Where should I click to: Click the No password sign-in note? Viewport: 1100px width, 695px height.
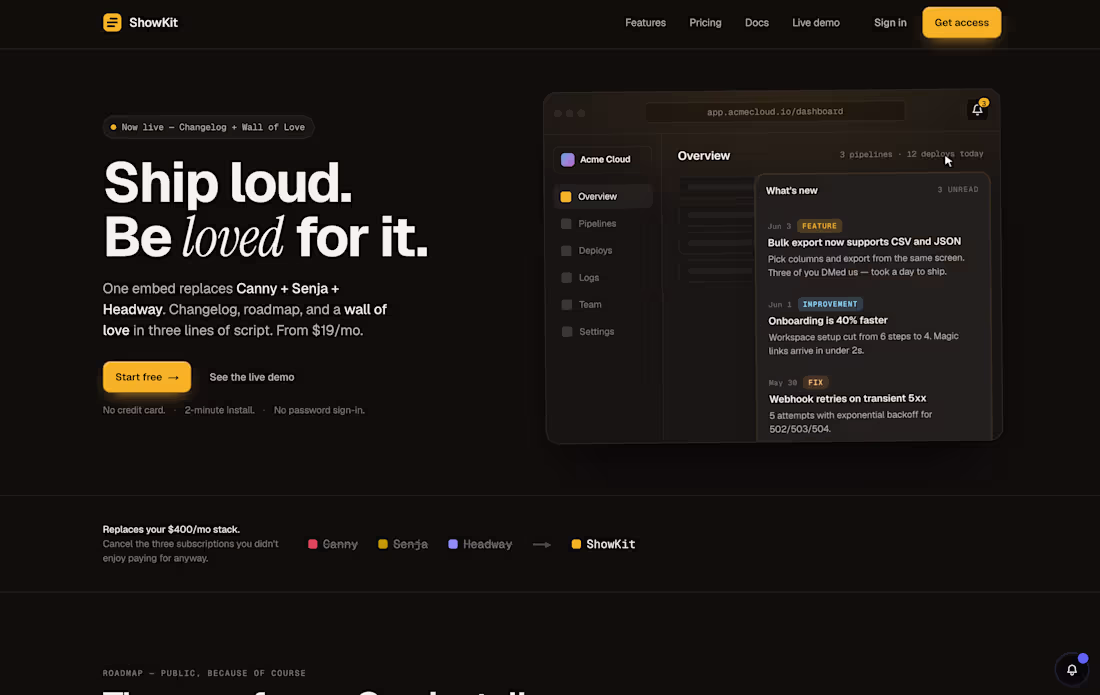tap(319, 410)
